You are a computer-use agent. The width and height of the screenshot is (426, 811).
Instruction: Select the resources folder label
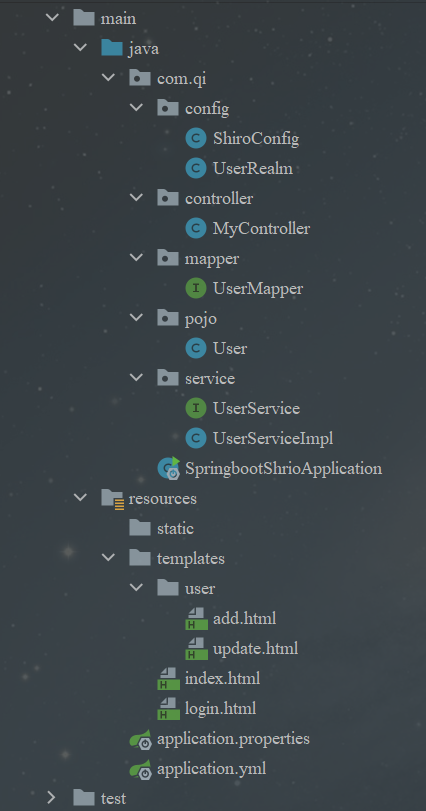[162, 499]
